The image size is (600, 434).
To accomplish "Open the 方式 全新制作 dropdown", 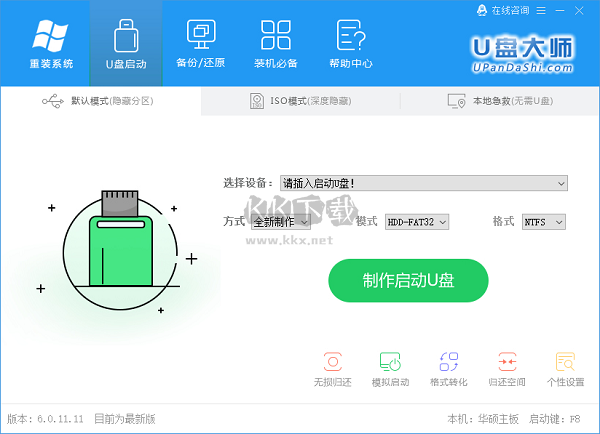I will click(281, 222).
